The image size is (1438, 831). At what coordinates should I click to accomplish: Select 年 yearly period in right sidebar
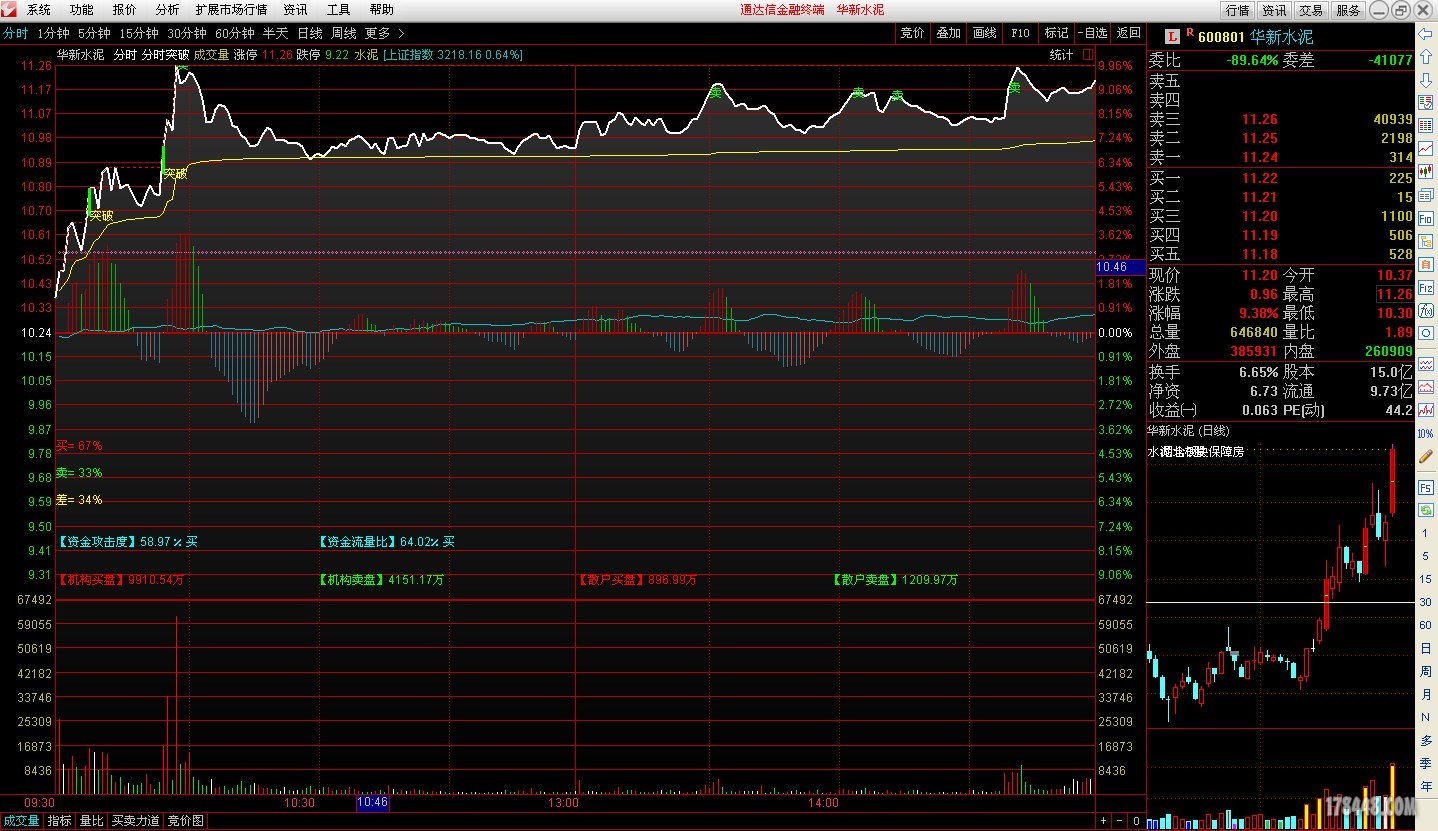(1426, 786)
